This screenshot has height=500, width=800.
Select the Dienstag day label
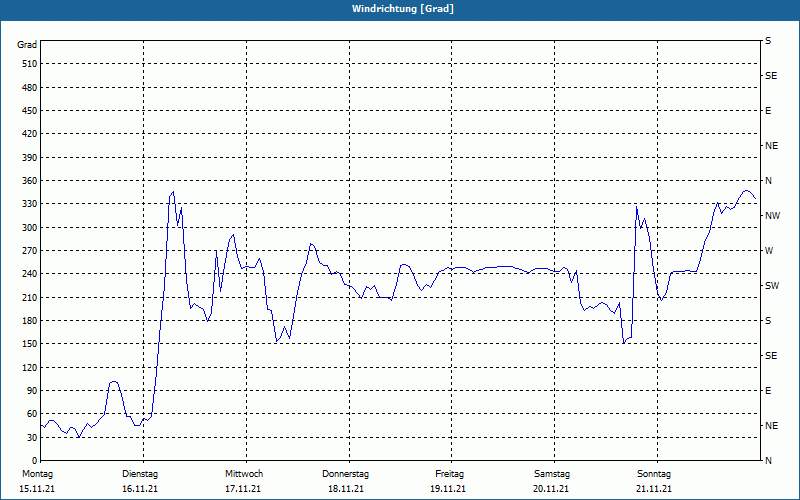tap(140, 474)
